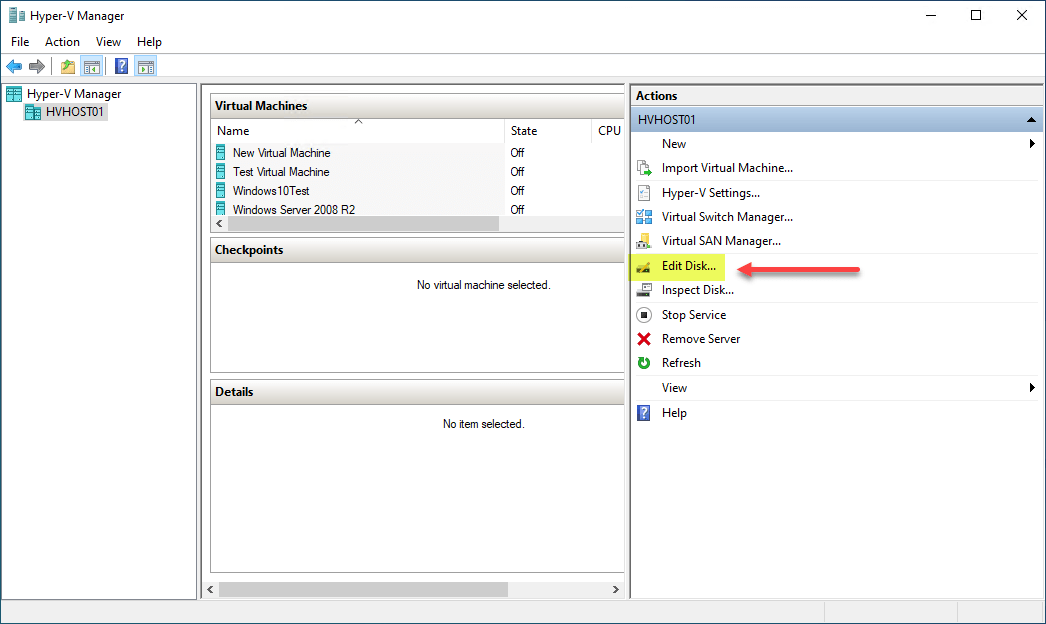
Task: Click the HVHOST01 server icon in tree
Action: (x=33, y=112)
